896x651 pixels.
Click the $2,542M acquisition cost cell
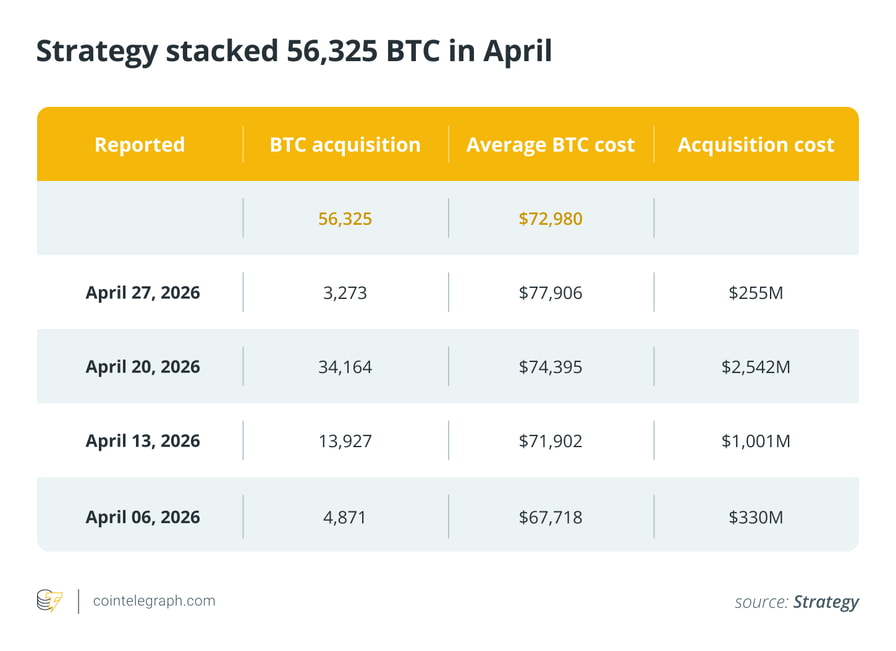pyautogui.click(x=755, y=367)
